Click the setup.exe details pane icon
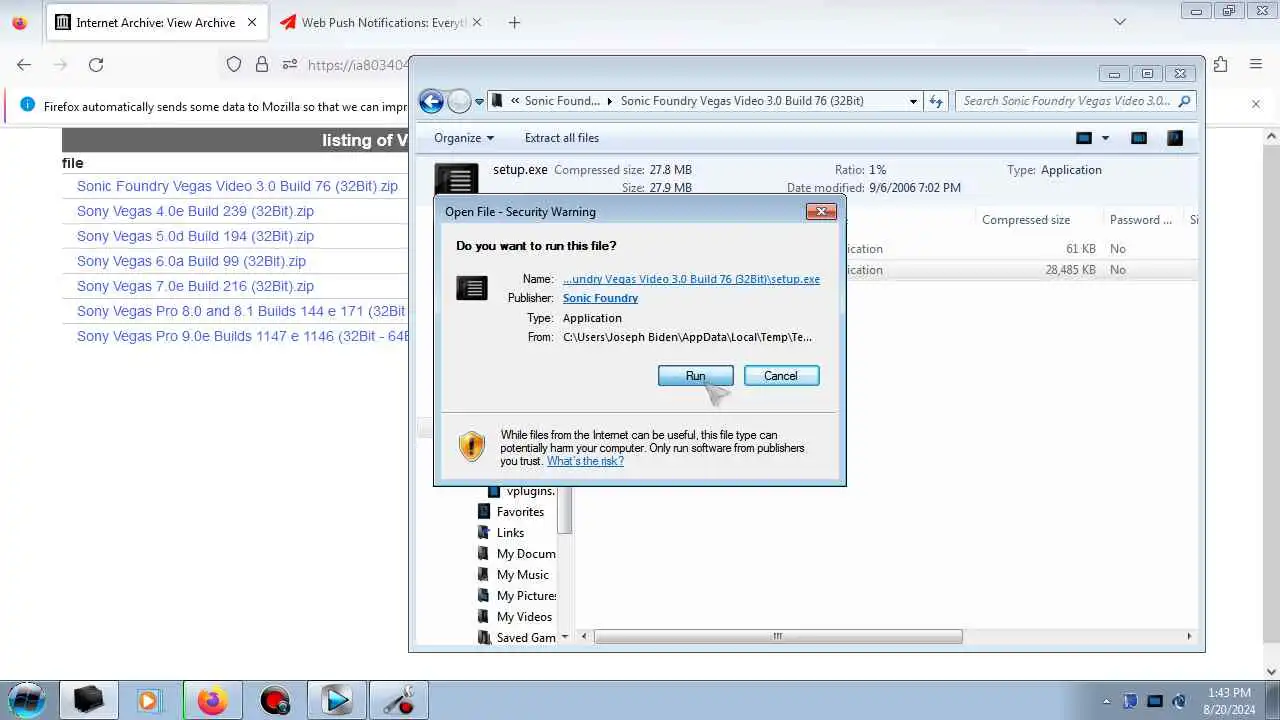1280x720 pixels. coord(457,178)
